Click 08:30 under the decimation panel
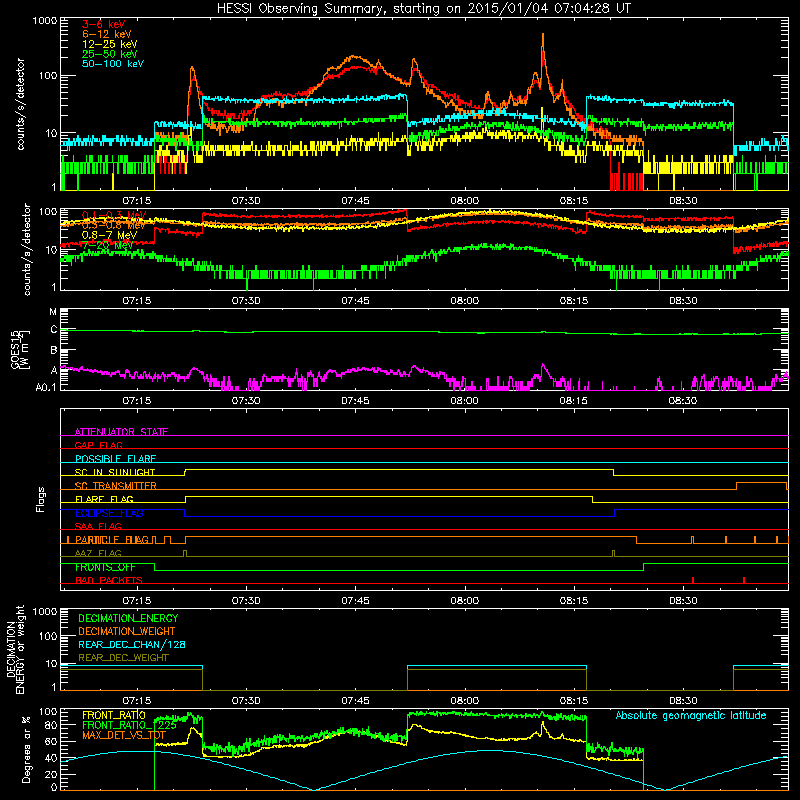Image resolution: width=800 pixels, height=800 pixels. tap(683, 701)
